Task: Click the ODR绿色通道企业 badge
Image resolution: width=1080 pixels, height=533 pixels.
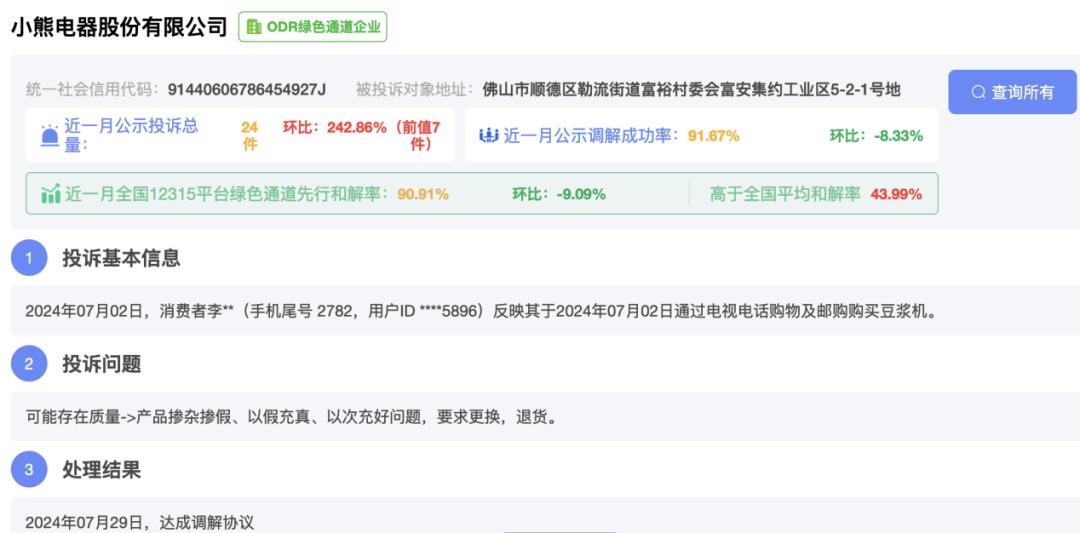Action: point(312,27)
